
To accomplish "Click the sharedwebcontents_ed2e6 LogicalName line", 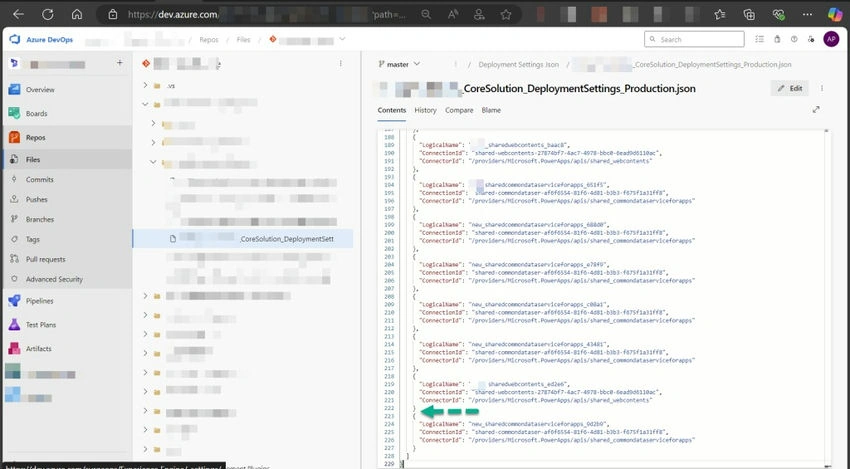I will [x=494, y=384].
